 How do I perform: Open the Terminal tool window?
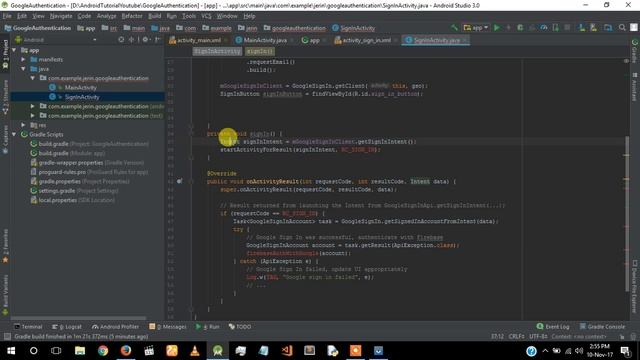[28, 327]
